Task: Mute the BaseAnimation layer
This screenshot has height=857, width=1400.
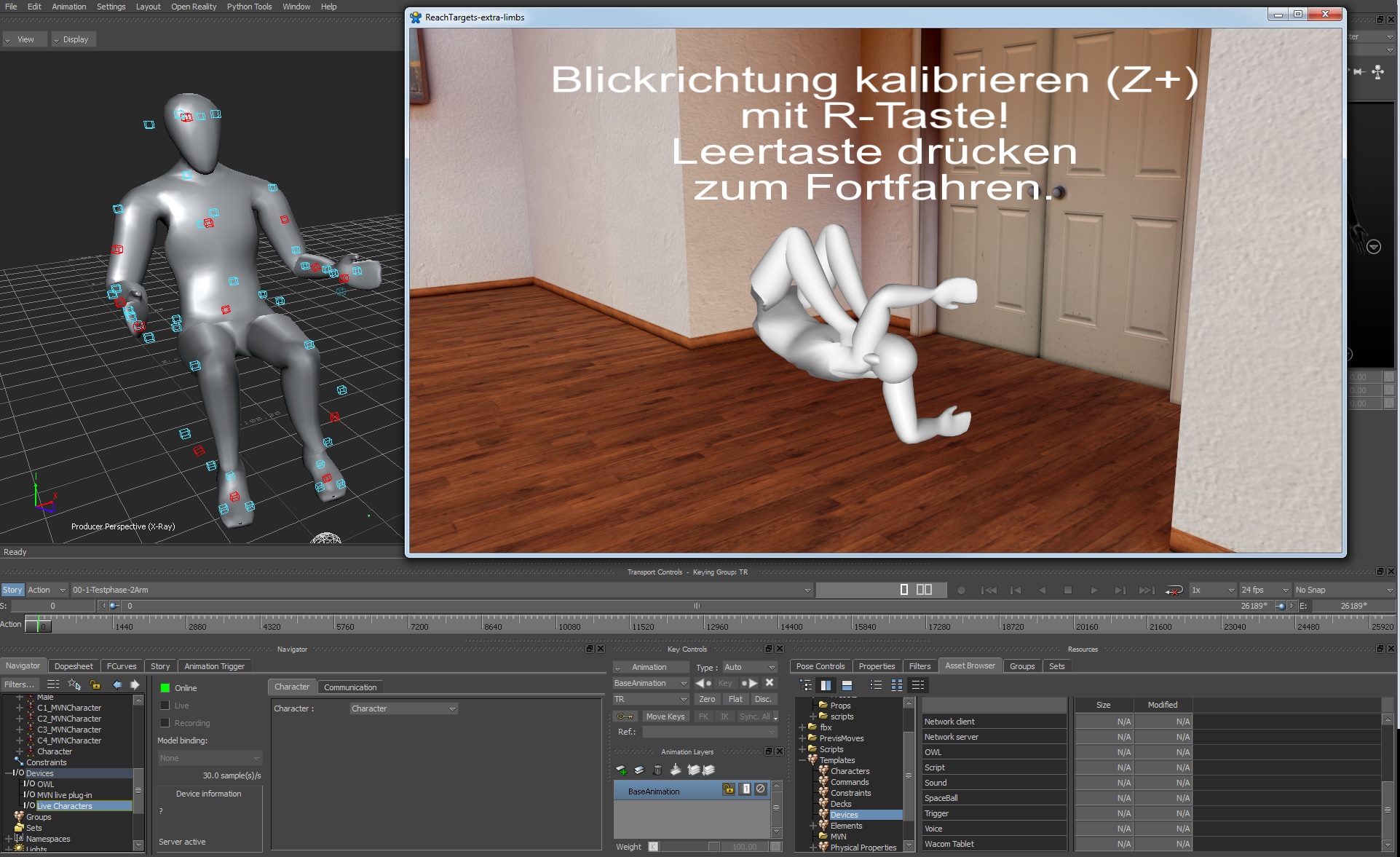Action: (x=761, y=789)
